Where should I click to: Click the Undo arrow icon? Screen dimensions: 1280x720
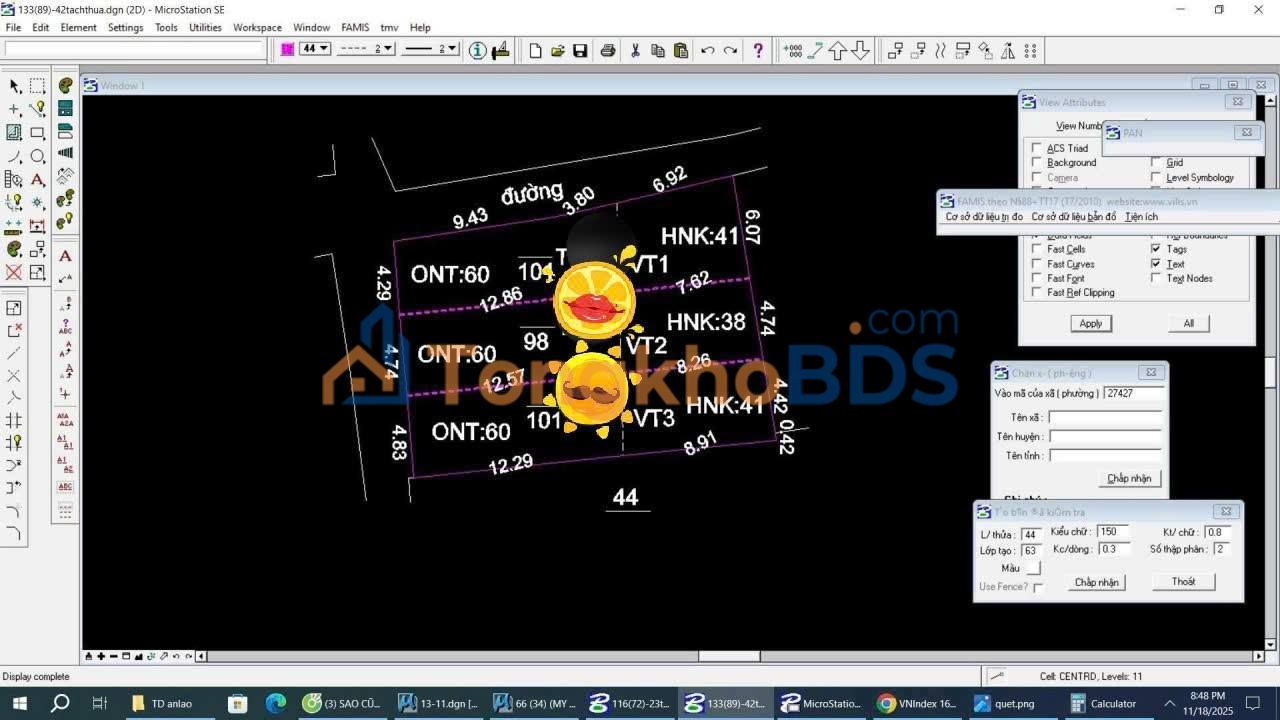(707, 50)
